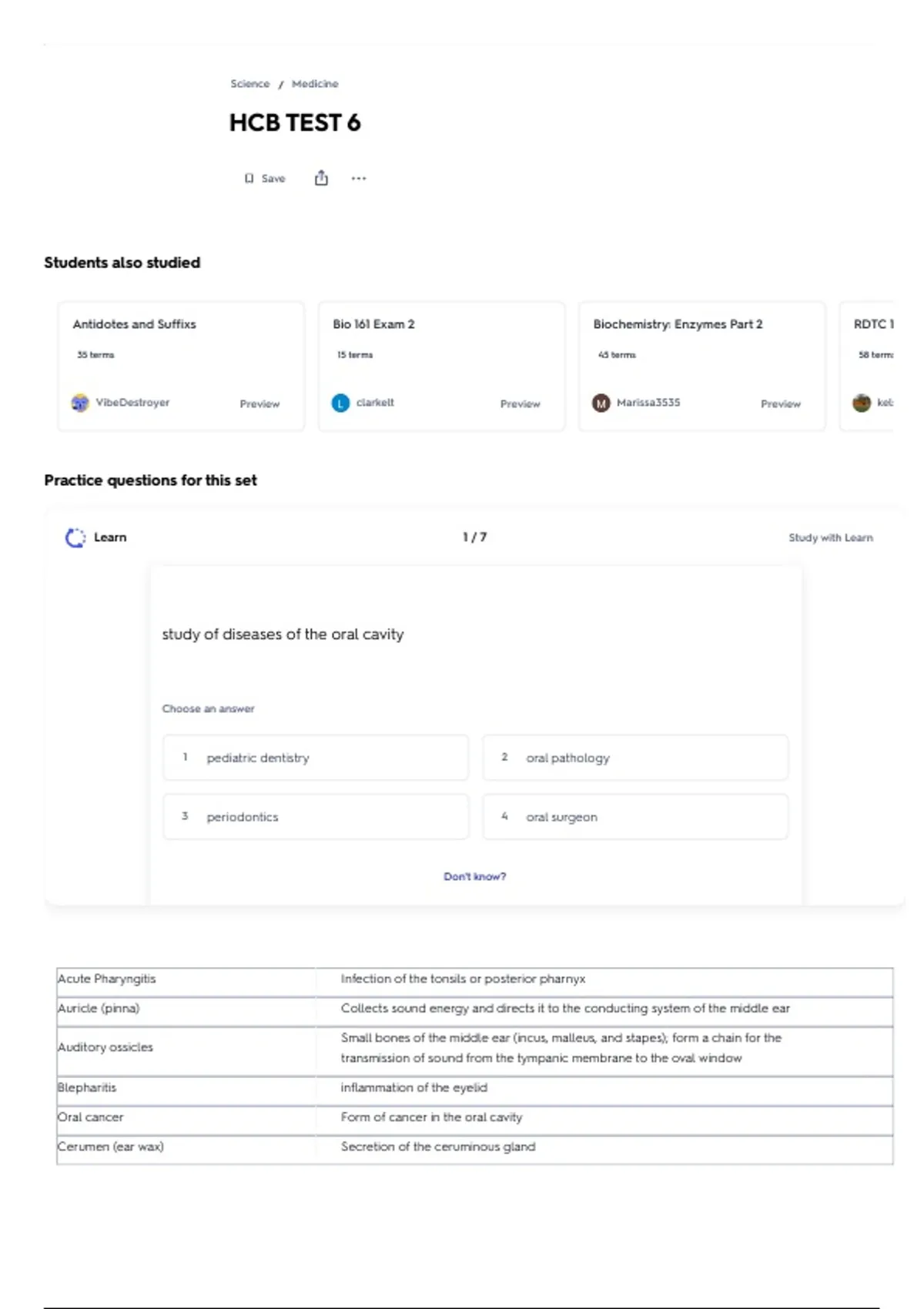Preview the Antidotes and Suffixs set
This screenshot has height=1309, width=924.
tap(259, 403)
